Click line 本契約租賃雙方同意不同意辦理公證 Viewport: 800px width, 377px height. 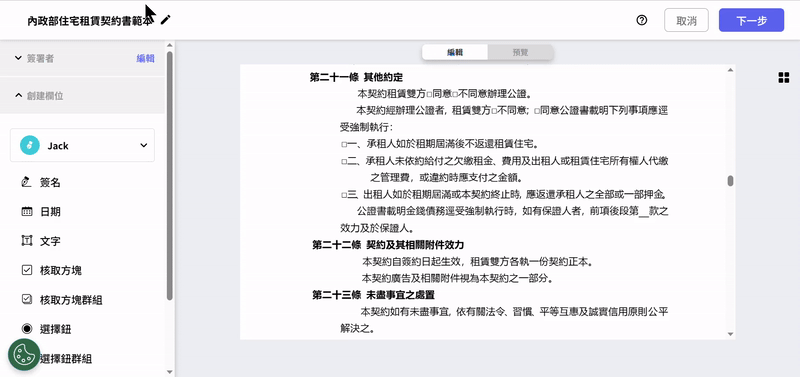click(445, 94)
